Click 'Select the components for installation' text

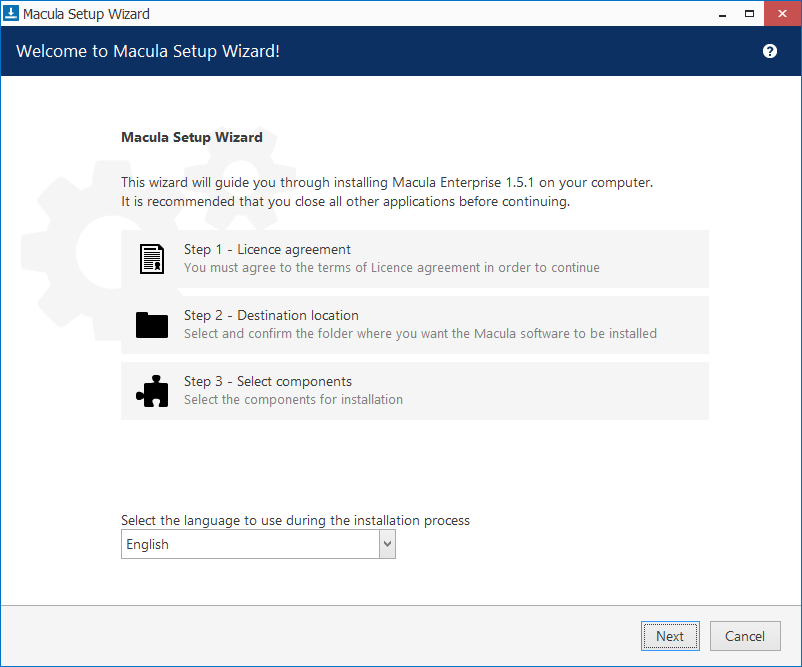[x=293, y=399]
